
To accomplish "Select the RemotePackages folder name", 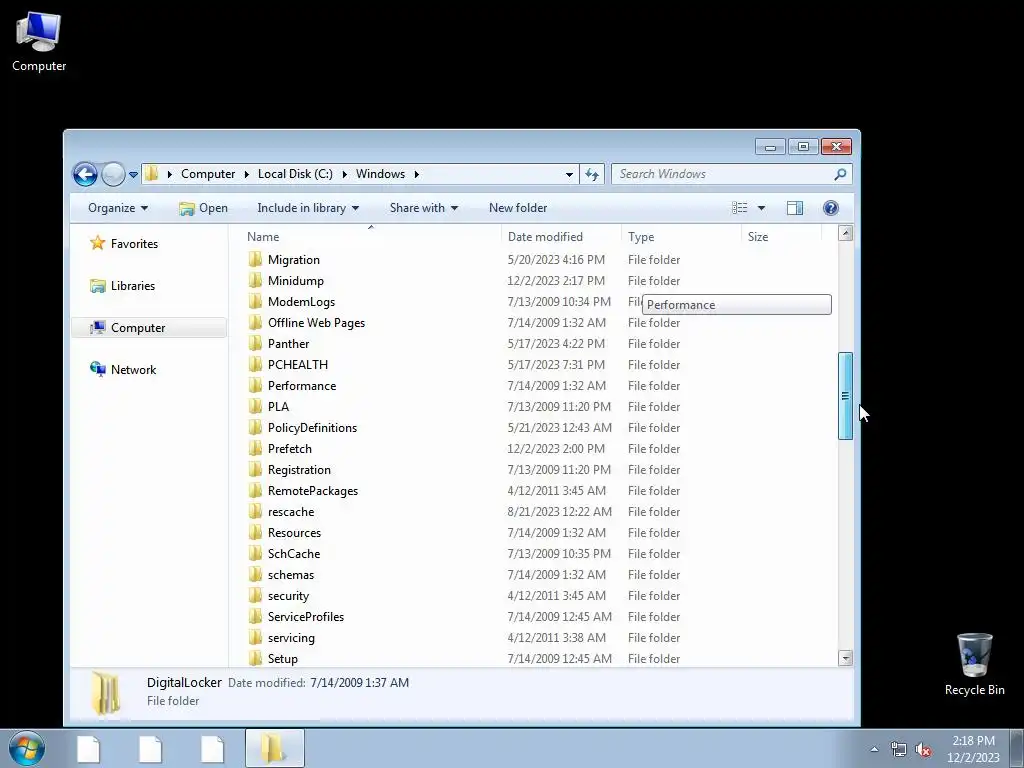I will pos(313,490).
